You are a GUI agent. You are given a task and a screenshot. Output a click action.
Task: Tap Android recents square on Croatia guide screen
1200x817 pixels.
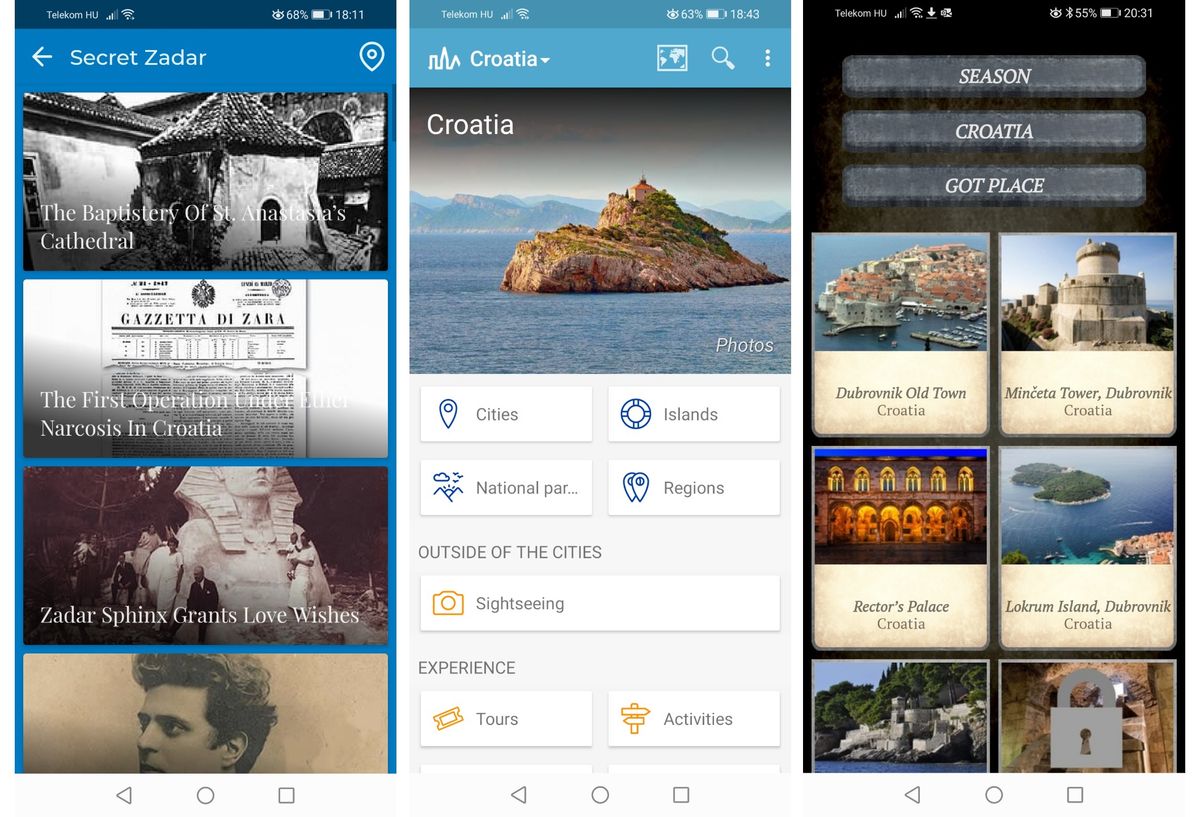point(681,795)
